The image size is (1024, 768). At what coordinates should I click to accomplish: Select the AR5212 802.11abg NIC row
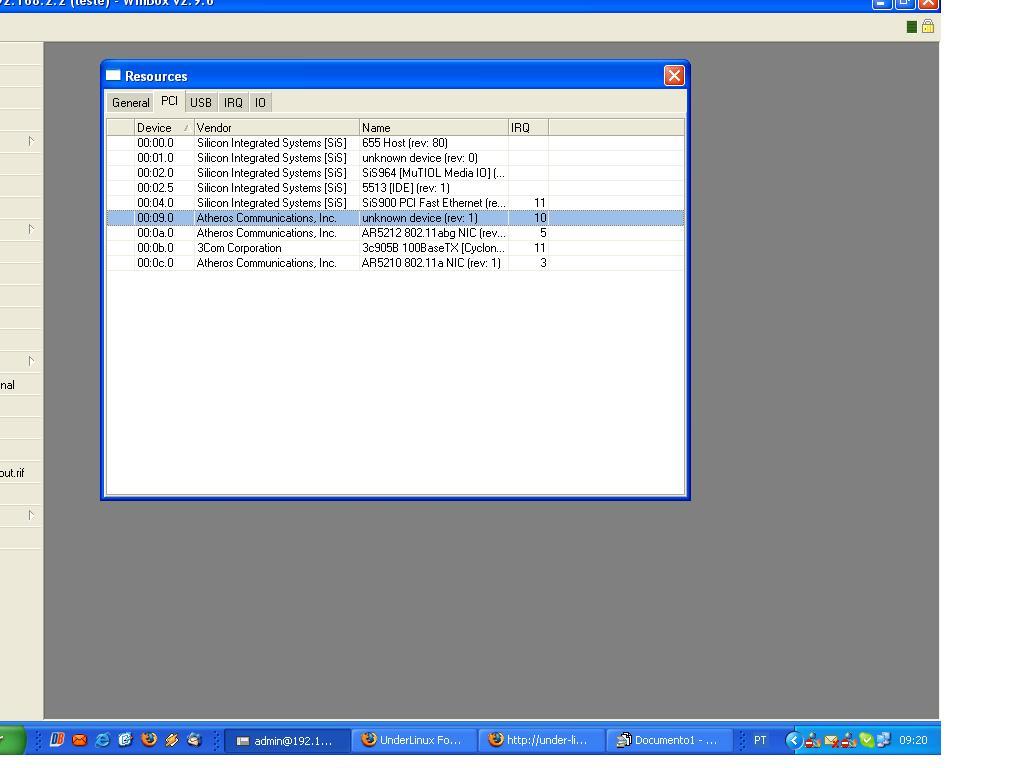[395, 233]
